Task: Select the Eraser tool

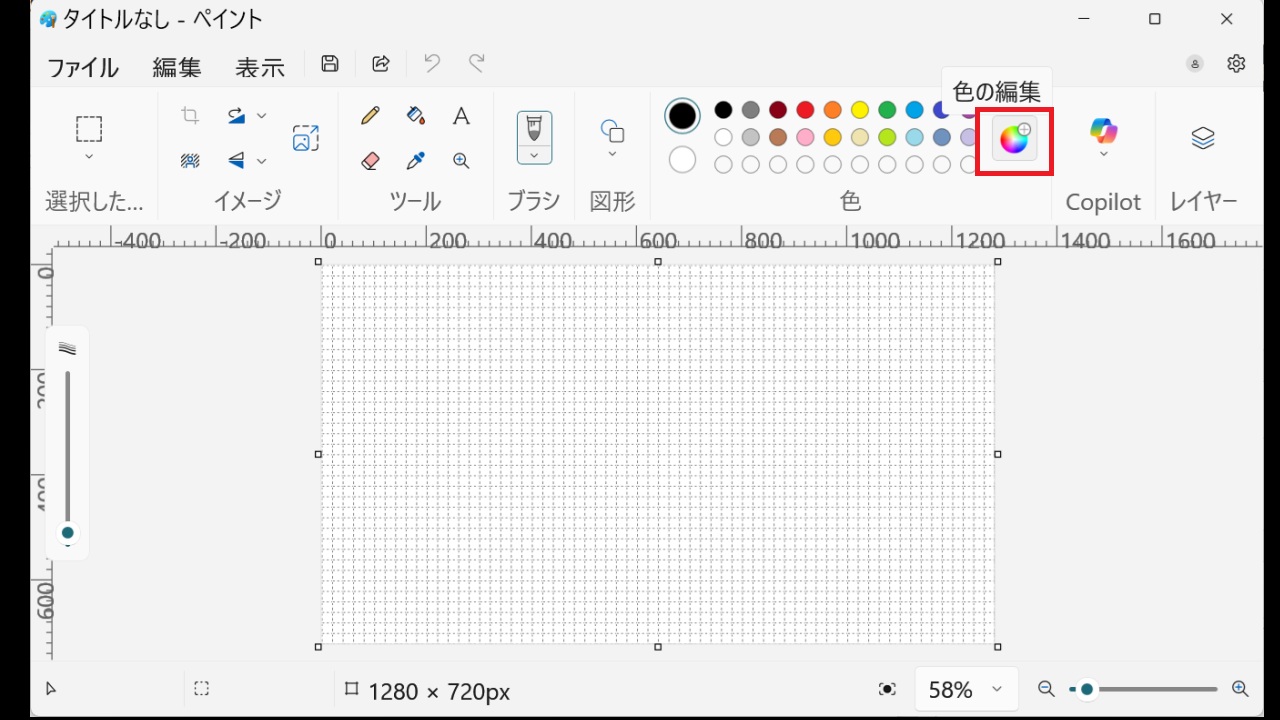Action: 370,160
